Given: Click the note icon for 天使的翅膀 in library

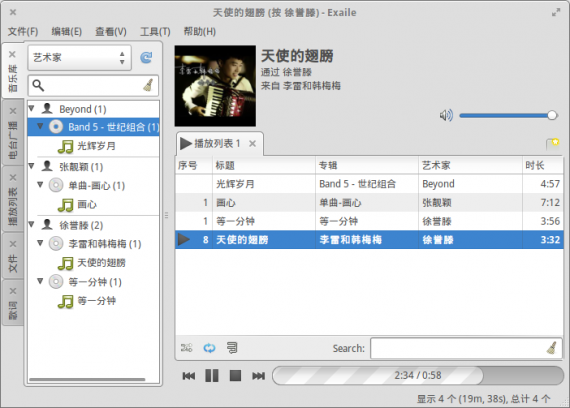Looking at the screenshot, I should (x=65, y=263).
